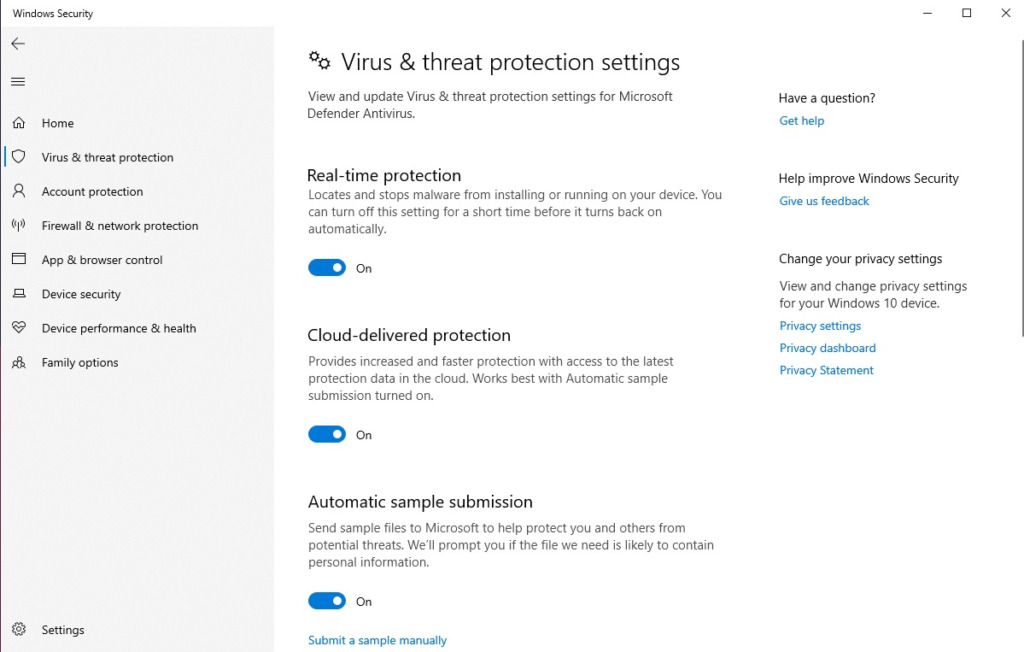Click Give us feedback link
Screen dimensions: 1024x652
(824, 201)
